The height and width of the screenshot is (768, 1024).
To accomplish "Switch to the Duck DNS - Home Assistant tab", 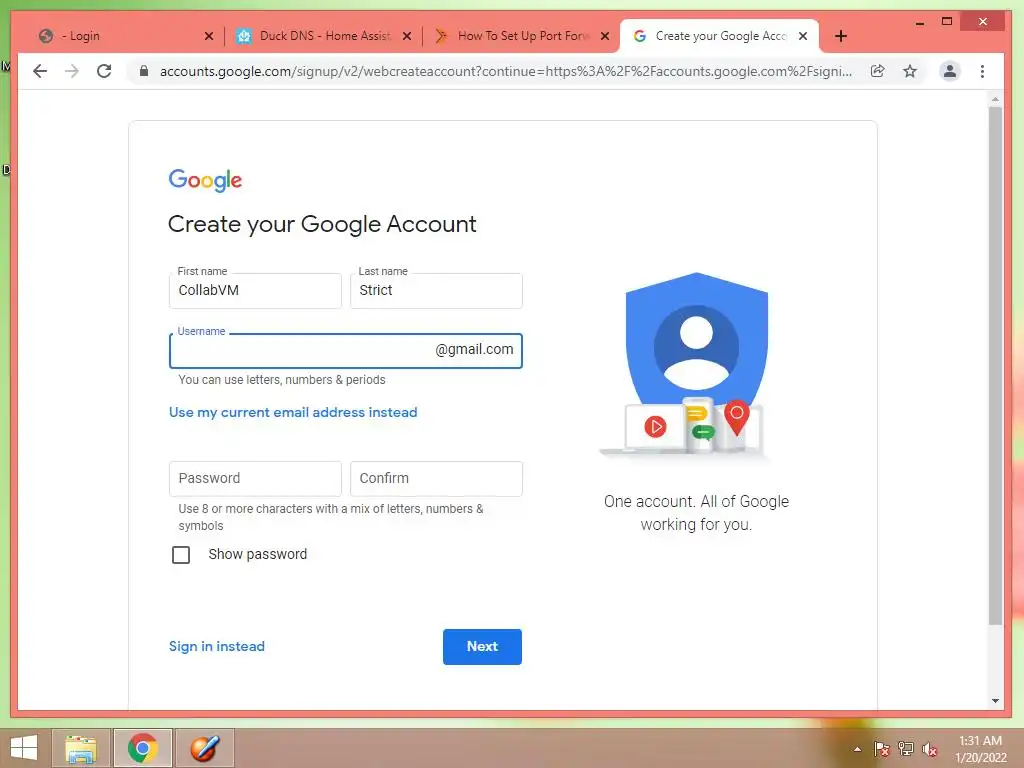I will tap(325, 37).
